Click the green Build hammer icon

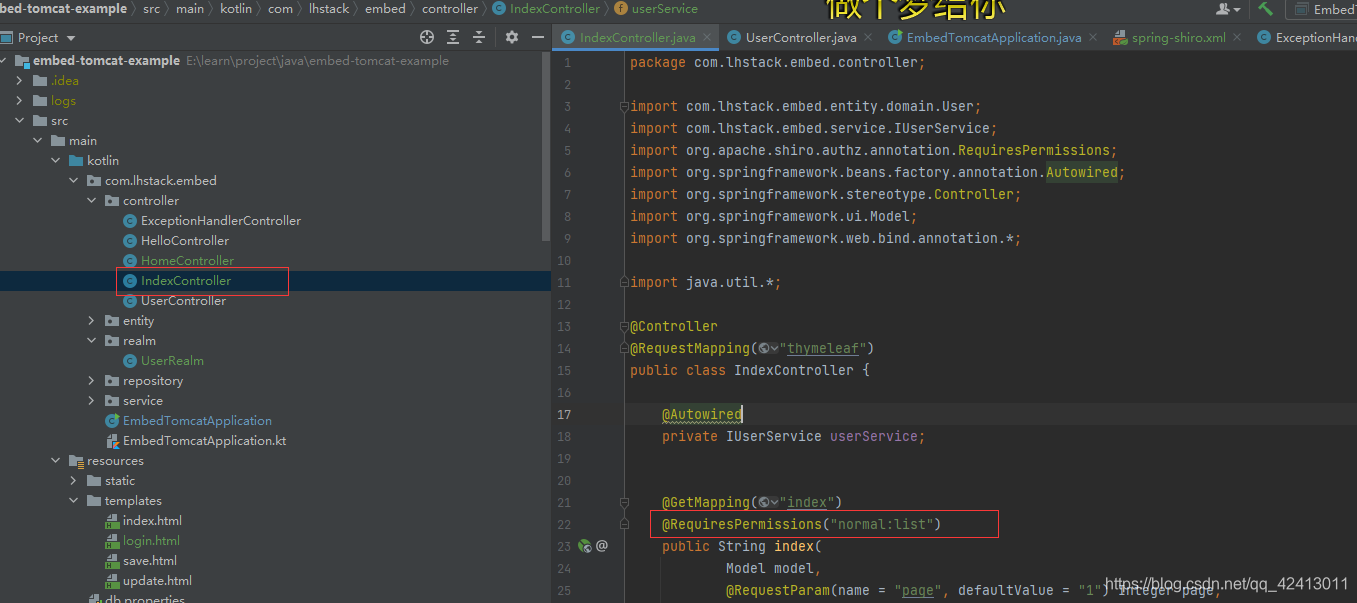pyautogui.click(x=1266, y=9)
